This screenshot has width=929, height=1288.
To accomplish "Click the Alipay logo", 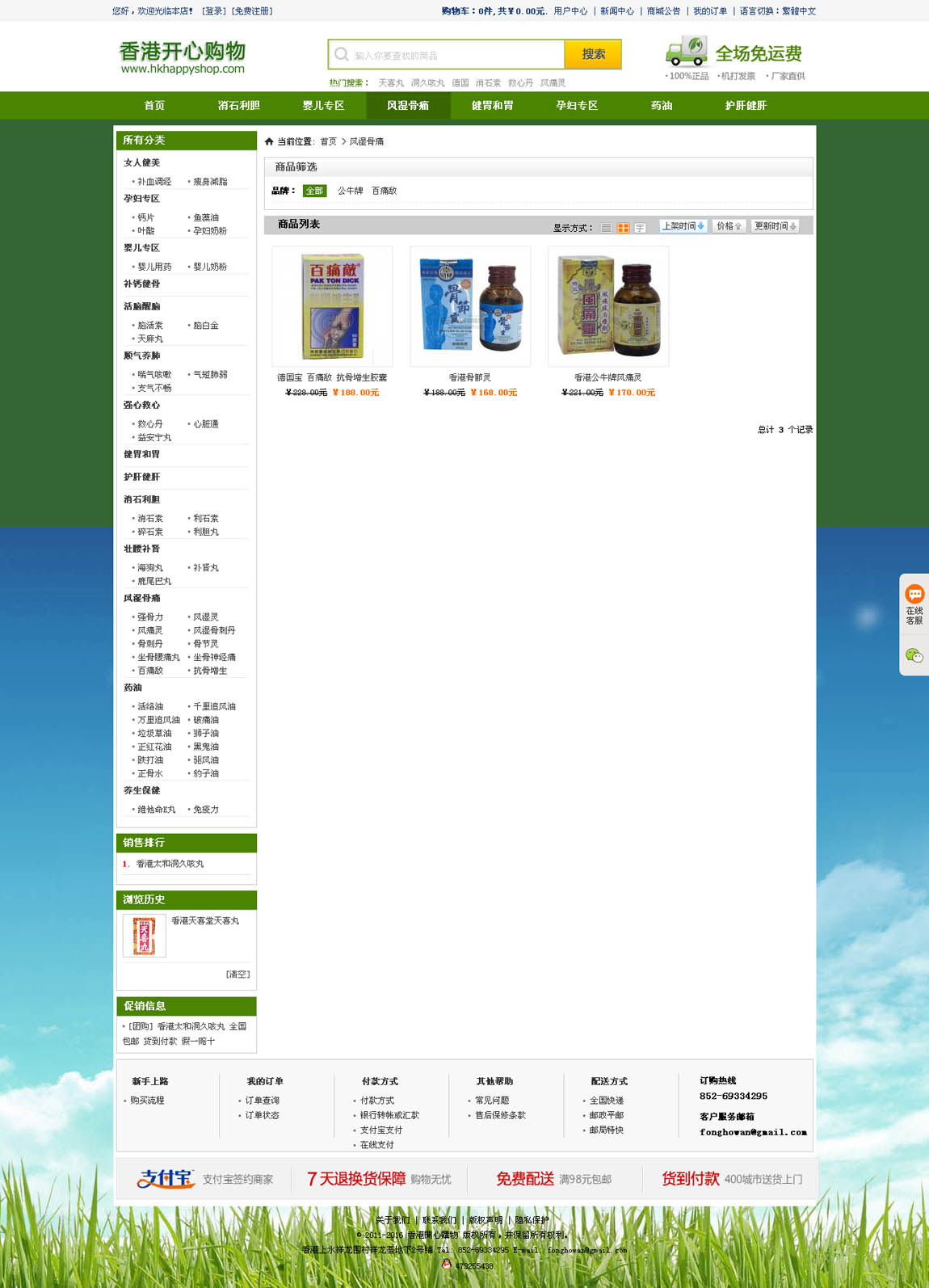I will (x=166, y=1179).
